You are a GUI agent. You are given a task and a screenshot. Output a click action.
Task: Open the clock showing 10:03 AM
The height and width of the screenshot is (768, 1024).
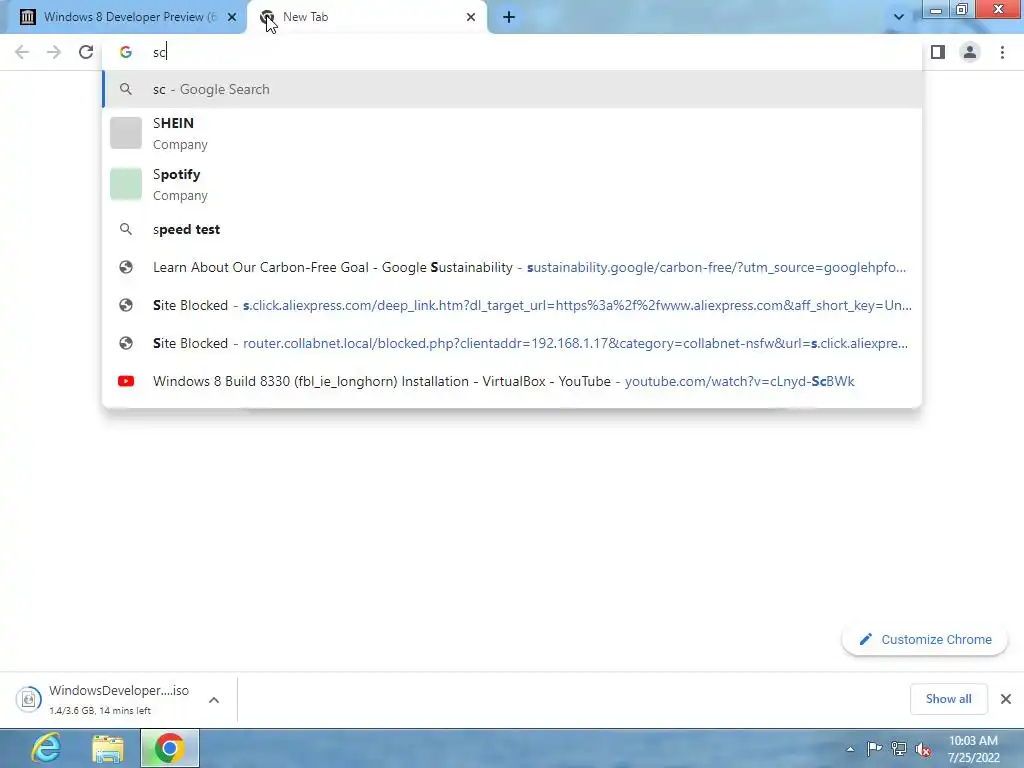coord(973,749)
